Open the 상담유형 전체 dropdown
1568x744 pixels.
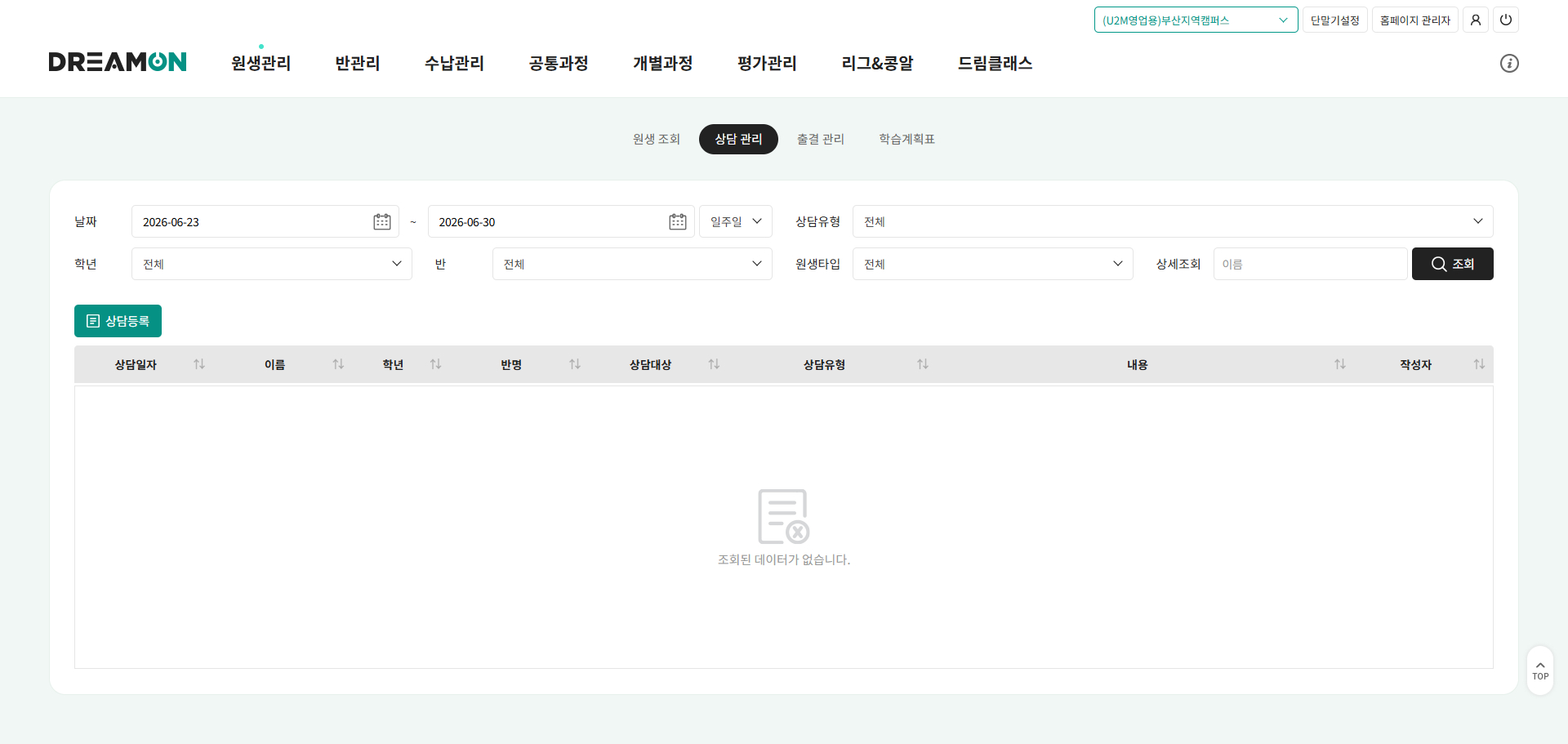(x=1173, y=221)
